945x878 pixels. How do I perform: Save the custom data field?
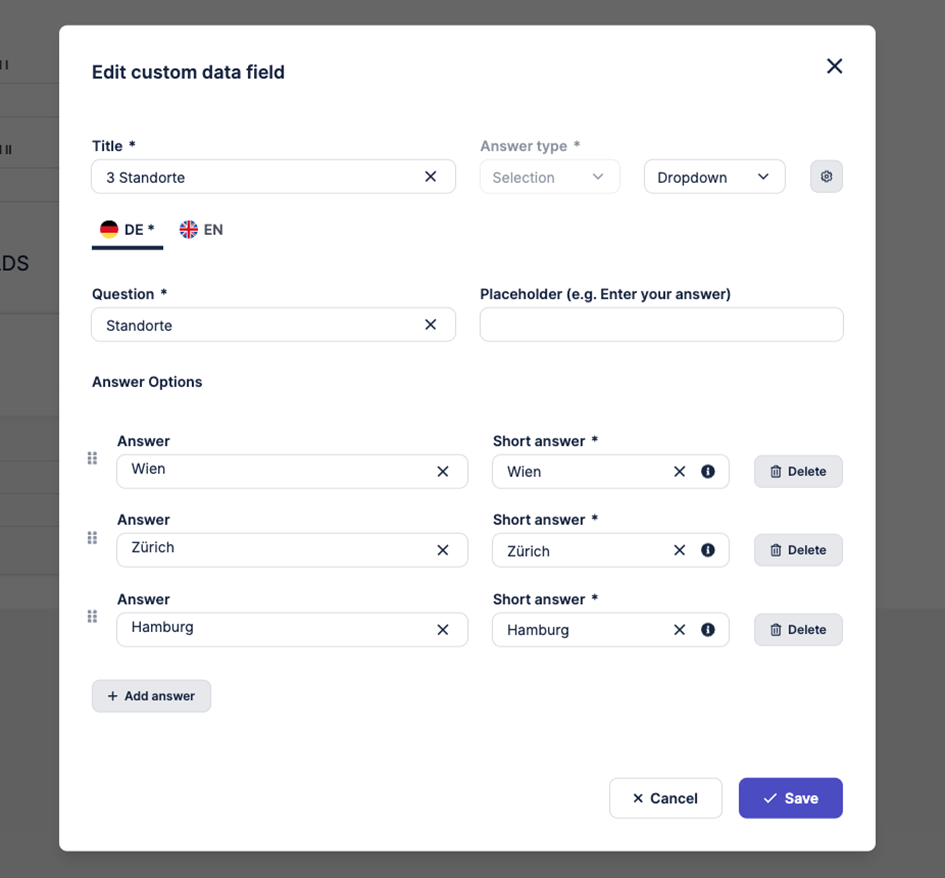tap(790, 798)
